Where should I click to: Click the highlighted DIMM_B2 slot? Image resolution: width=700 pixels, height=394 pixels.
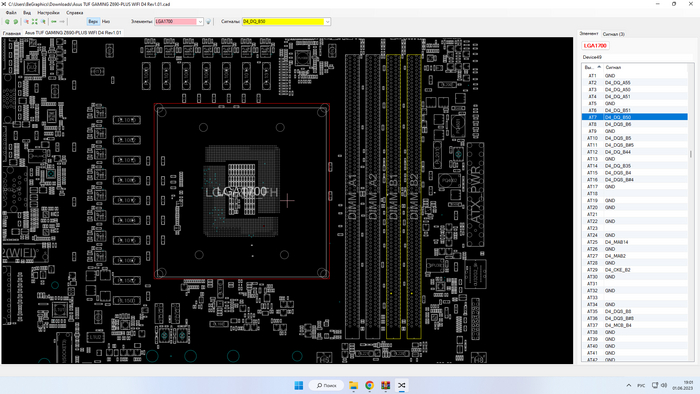414,196
